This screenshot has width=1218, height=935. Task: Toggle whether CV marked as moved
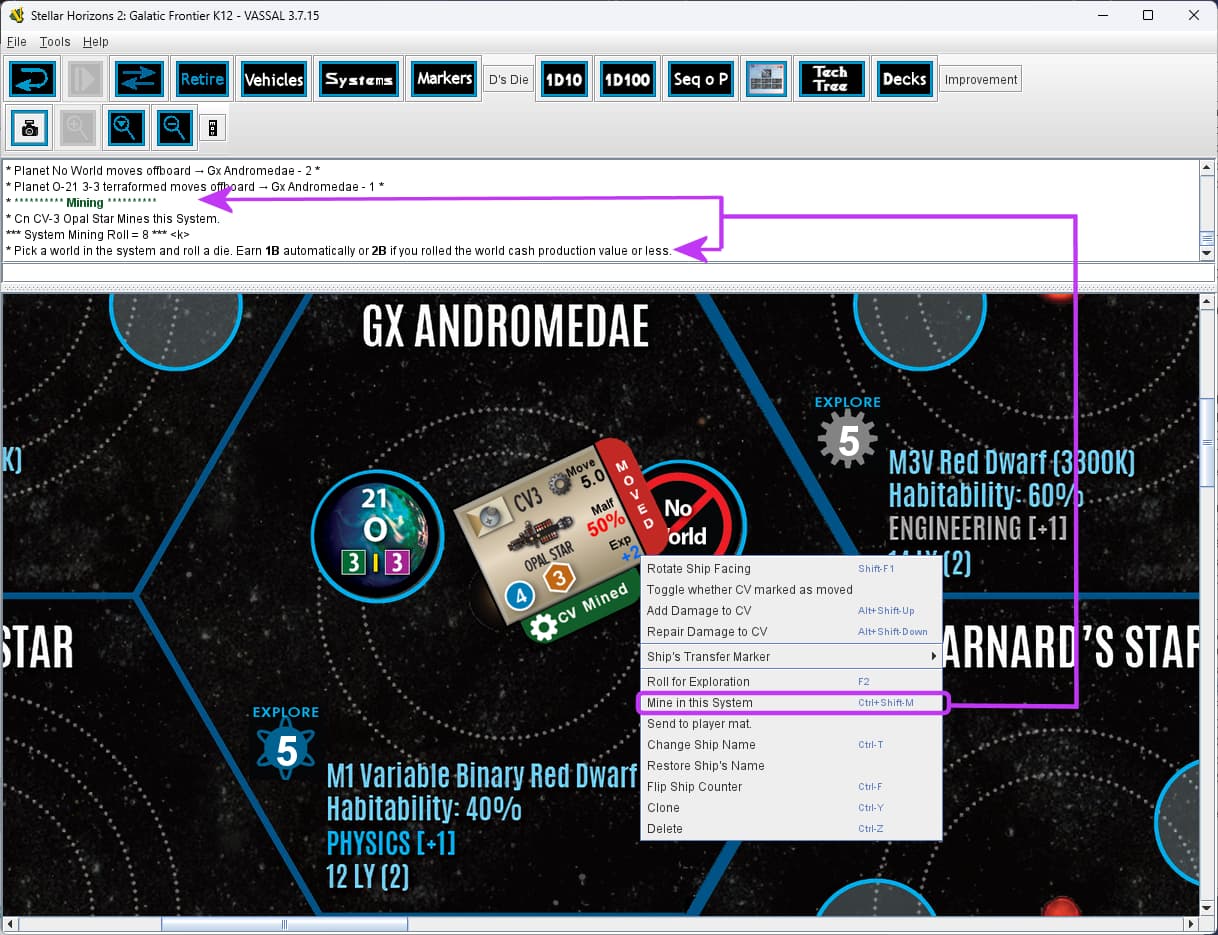coord(791,590)
